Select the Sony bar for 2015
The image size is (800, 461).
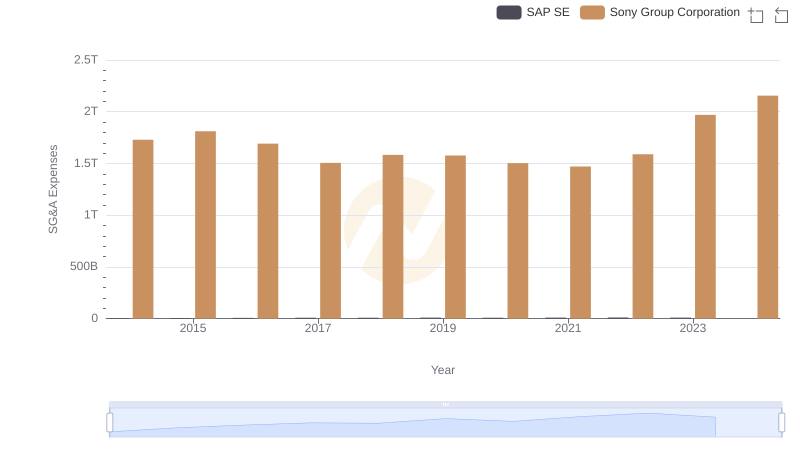205,225
